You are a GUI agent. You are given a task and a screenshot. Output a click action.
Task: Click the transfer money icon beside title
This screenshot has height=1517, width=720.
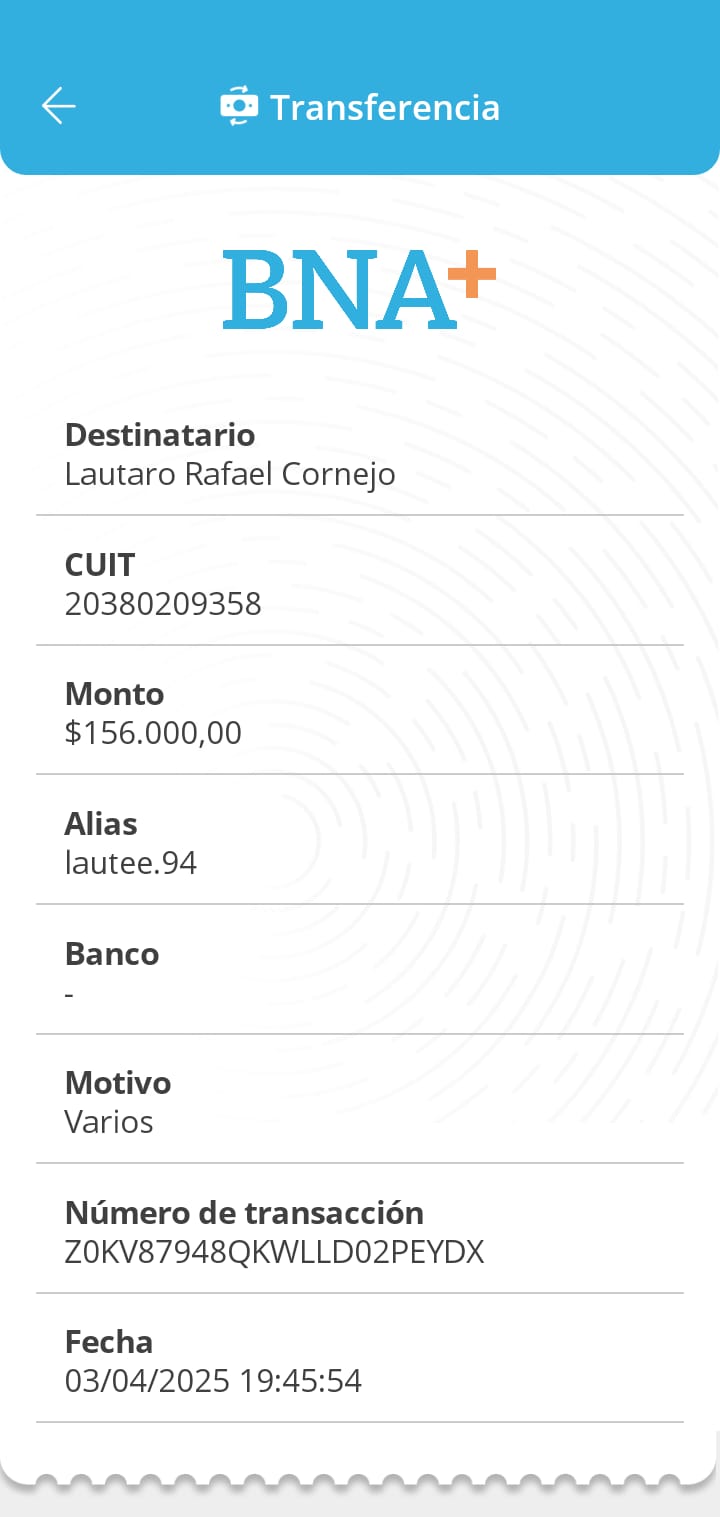[239, 106]
